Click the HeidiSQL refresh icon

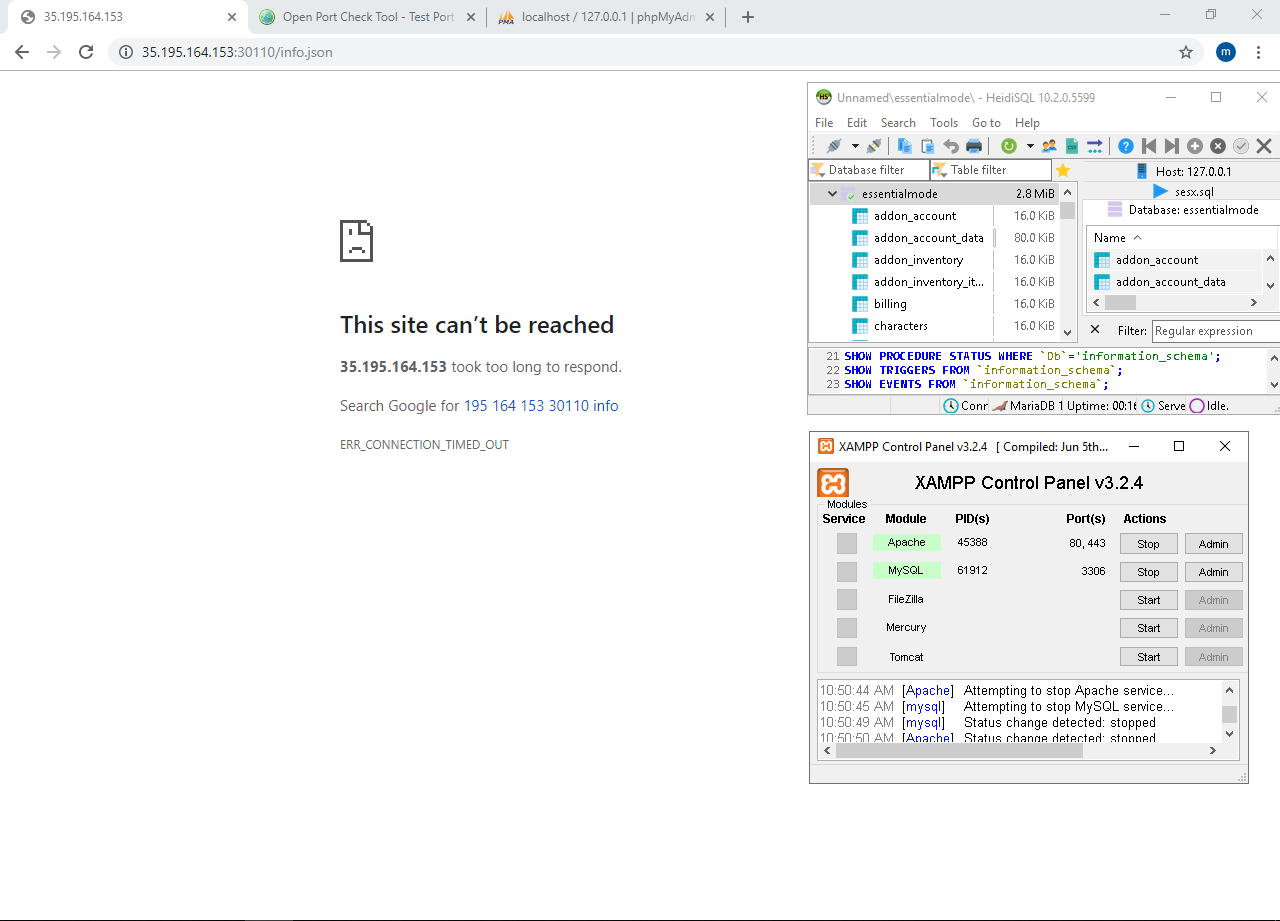coord(1008,146)
